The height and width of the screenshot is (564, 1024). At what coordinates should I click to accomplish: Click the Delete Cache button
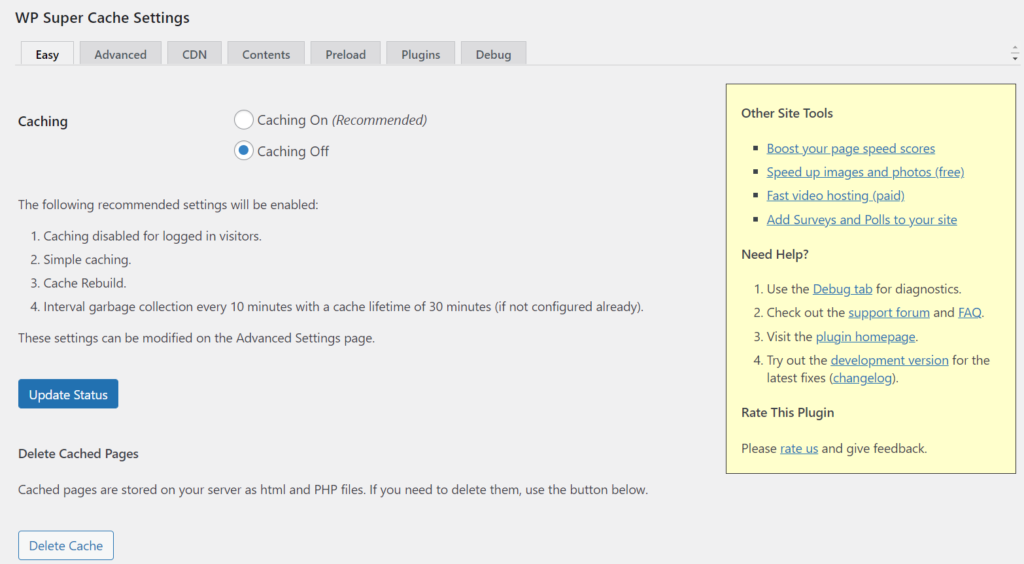66,545
